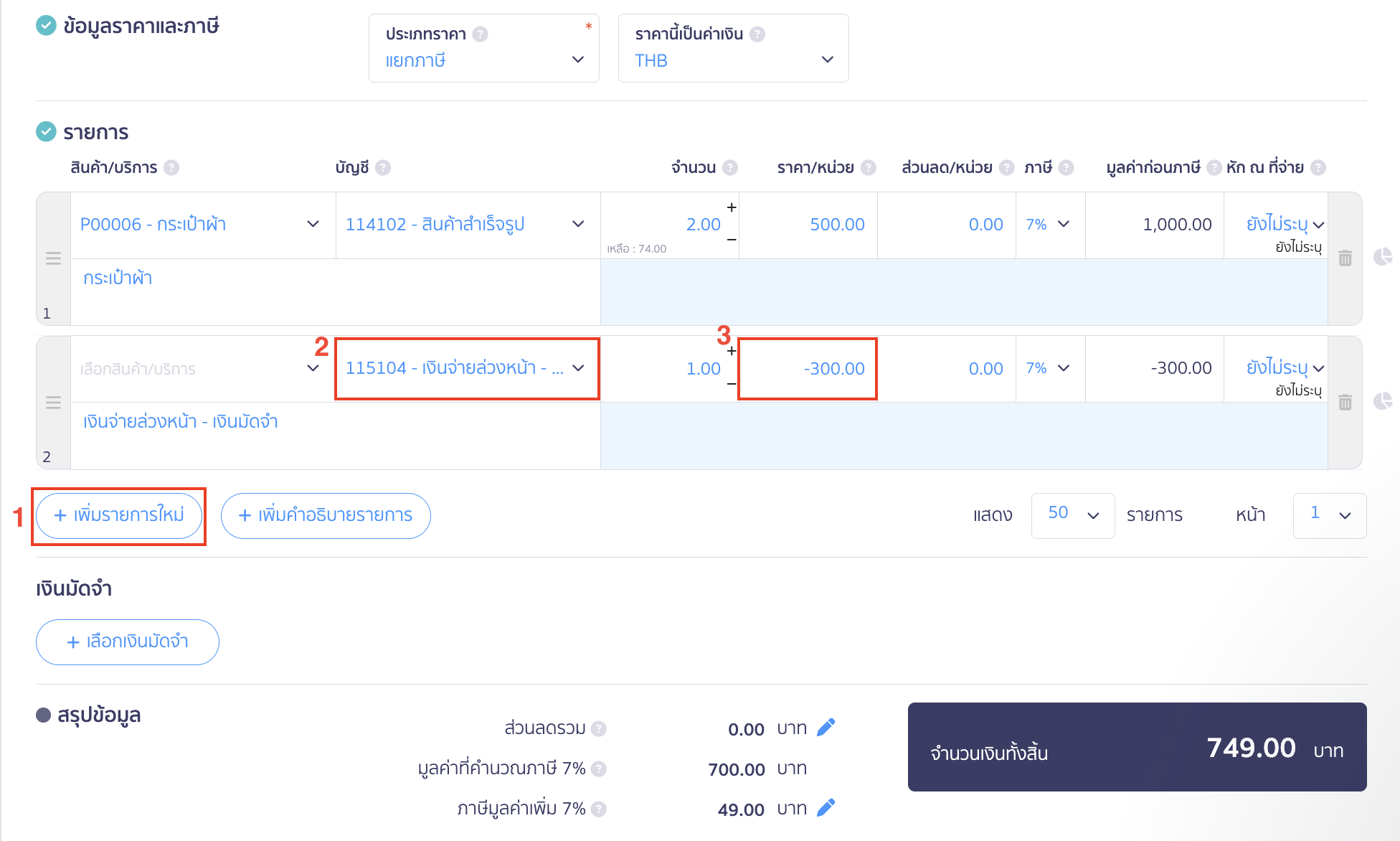Increase quantity with plus on first row
This screenshot has width=1400, height=841.
click(x=732, y=207)
